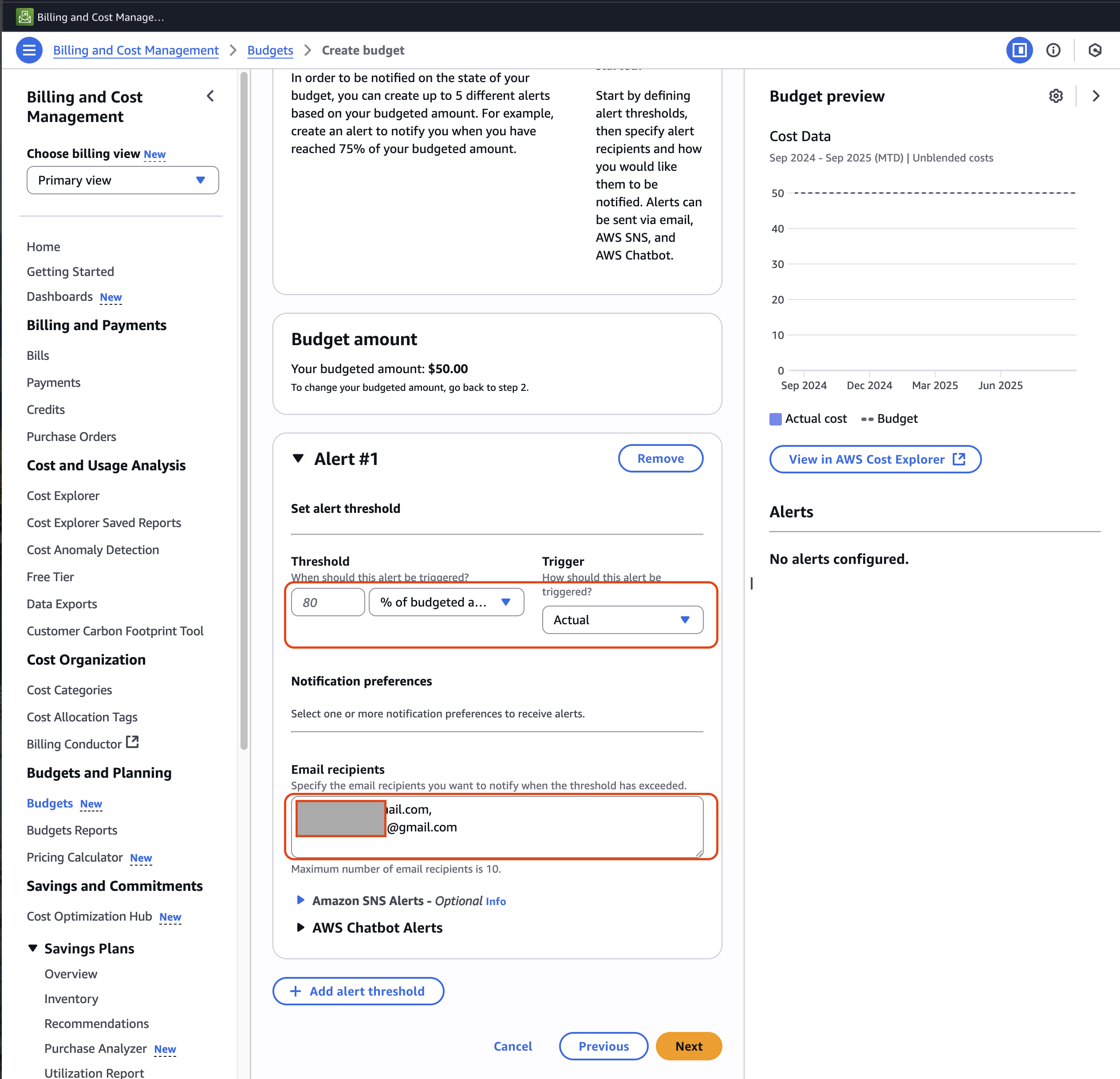Collapse the Alert #1 section triangle

pyautogui.click(x=298, y=458)
